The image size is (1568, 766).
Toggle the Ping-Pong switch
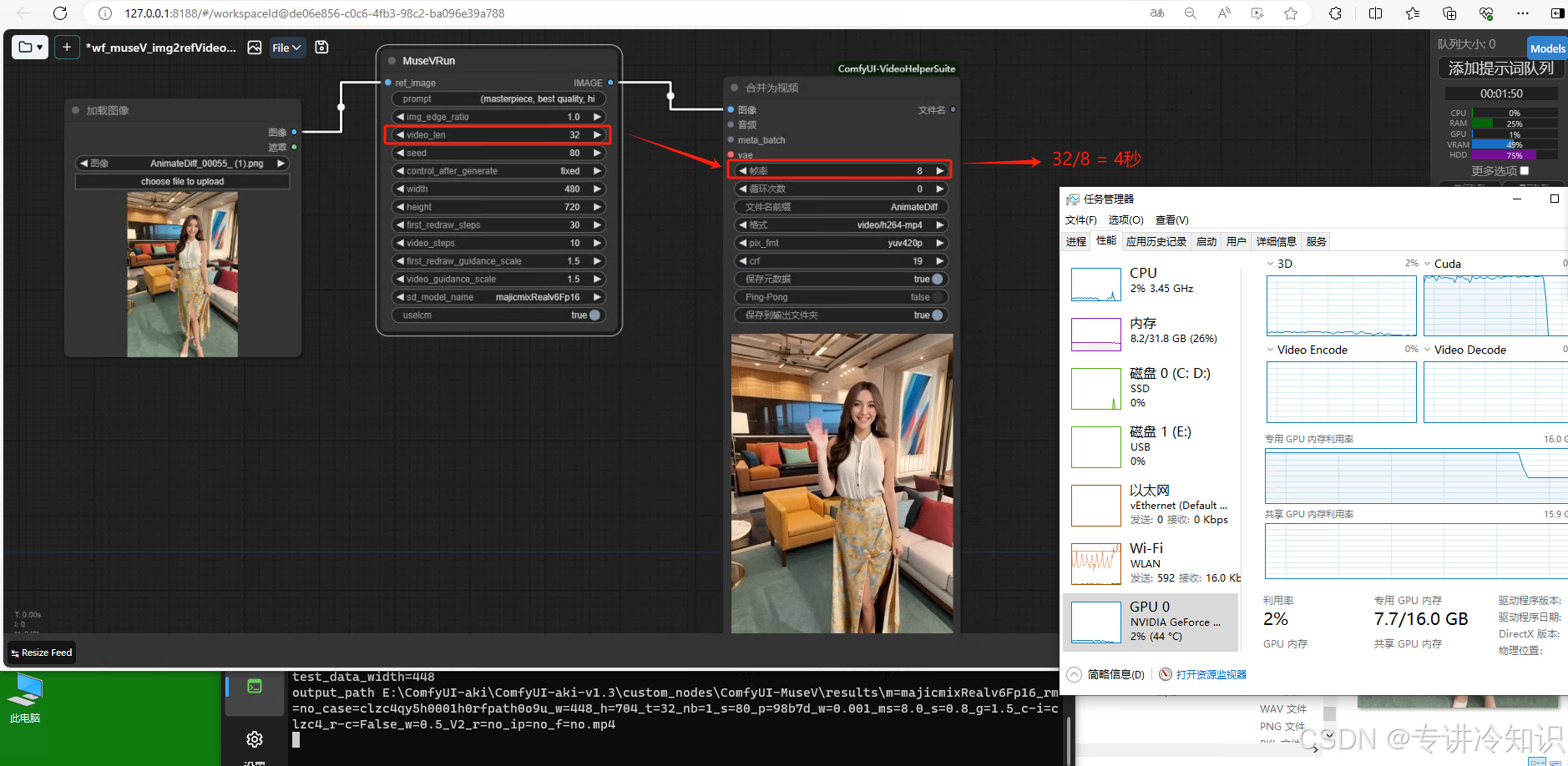[937, 297]
